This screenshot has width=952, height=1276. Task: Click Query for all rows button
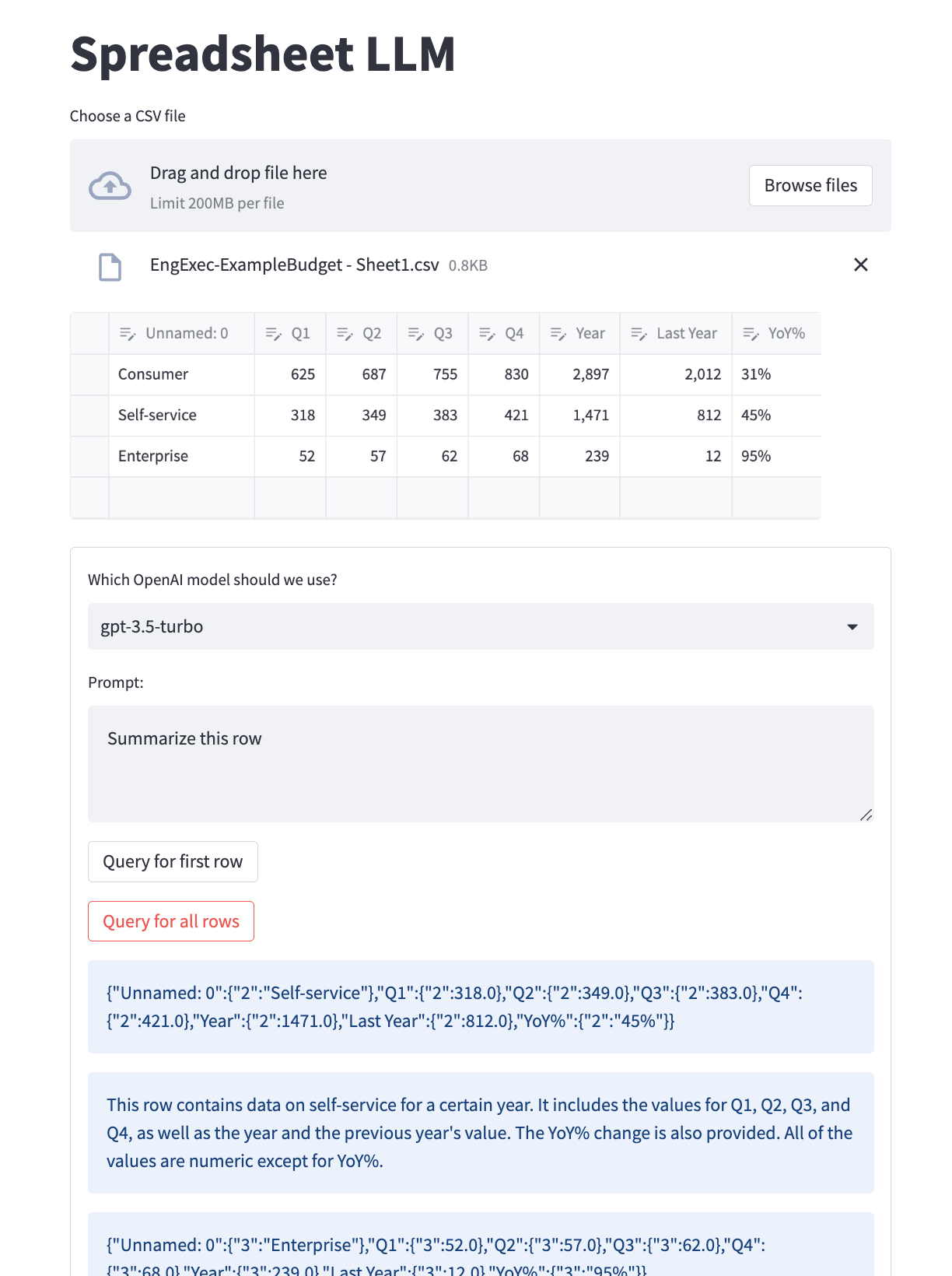coord(171,921)
